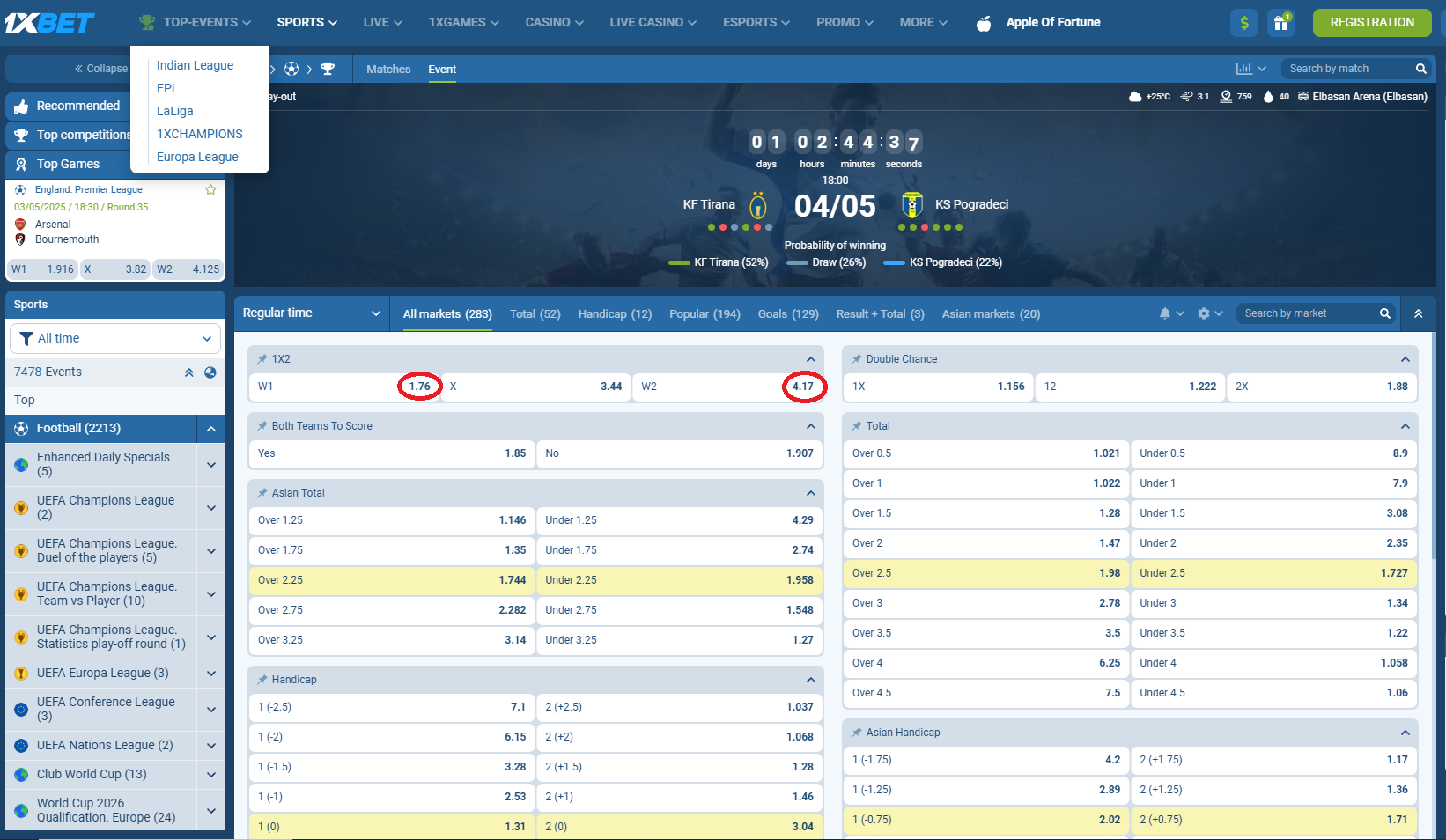Select Both Teams To Score Yes 1.85
The width and height of the screenshot is (1446, 840).
[x=392, y=453]
